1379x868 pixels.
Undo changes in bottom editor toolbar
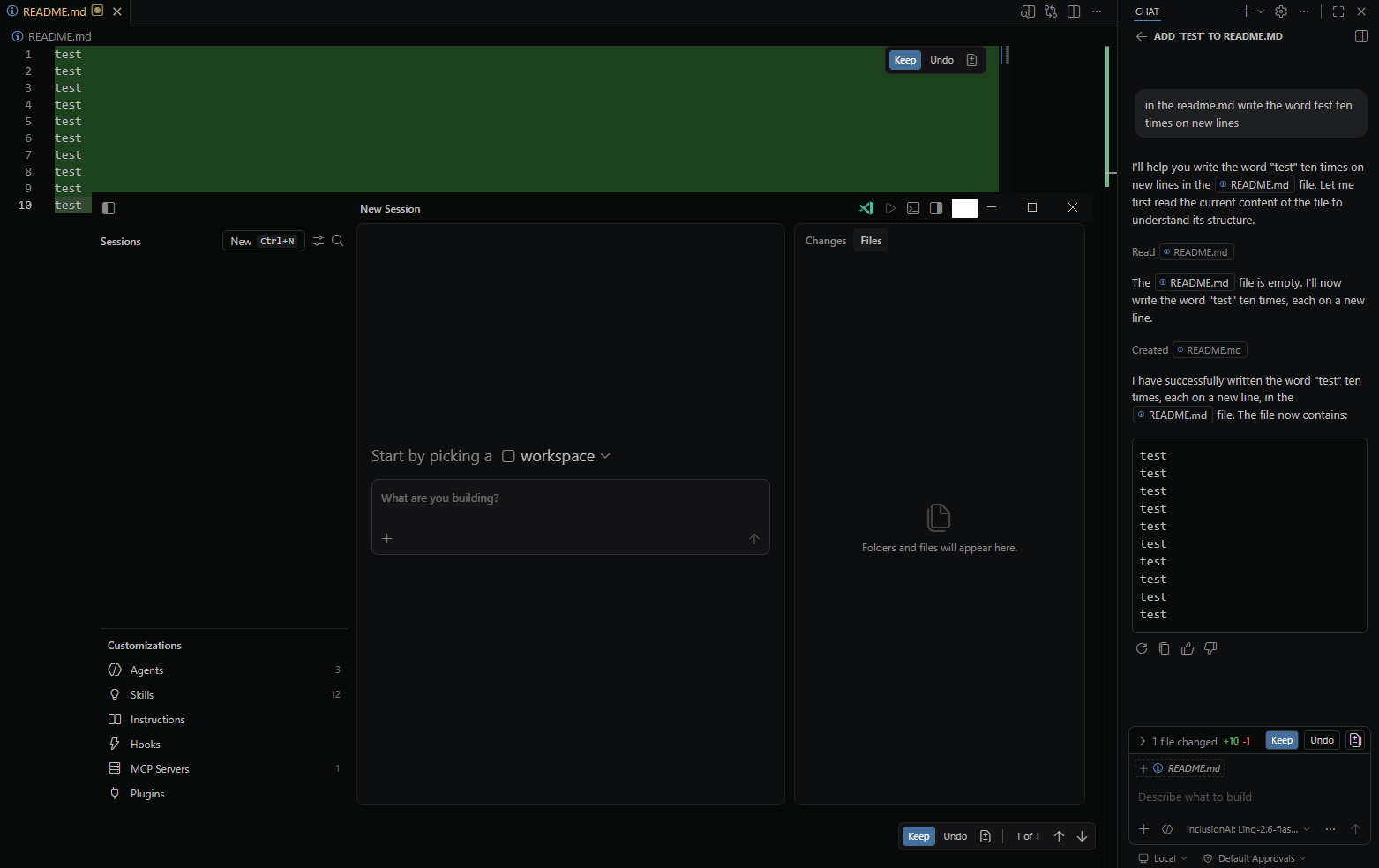955,836
